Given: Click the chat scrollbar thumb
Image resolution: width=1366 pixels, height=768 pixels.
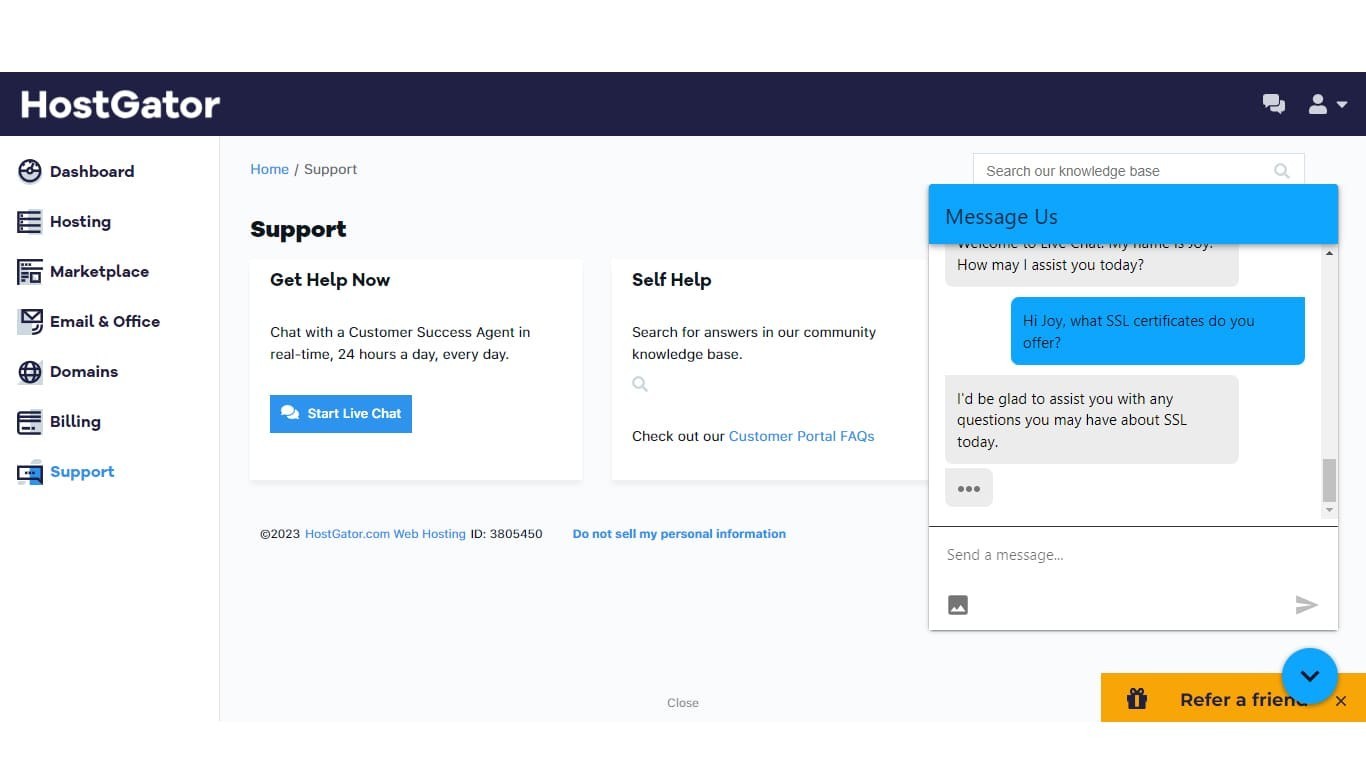Looking at the screenshot, I should [x=1329, y=480].
